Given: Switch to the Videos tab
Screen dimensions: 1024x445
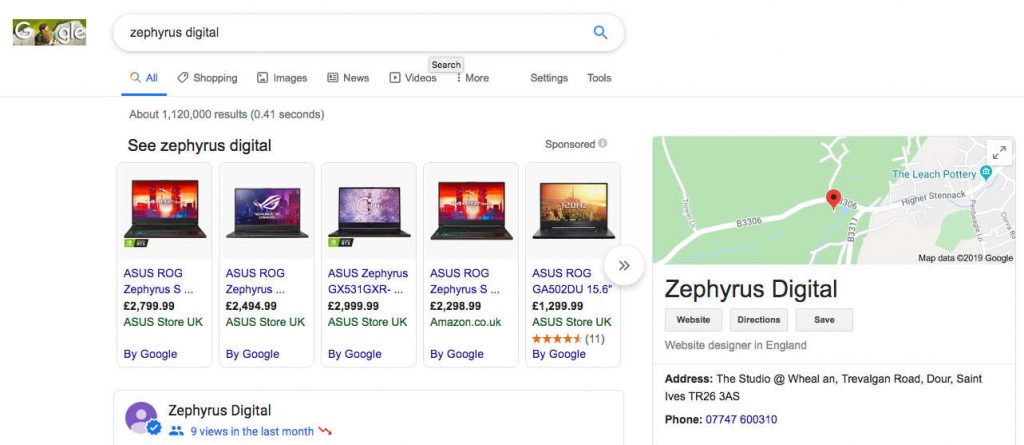Looking at the screenshot, I should pyautogui.click(x=413, y=78).
